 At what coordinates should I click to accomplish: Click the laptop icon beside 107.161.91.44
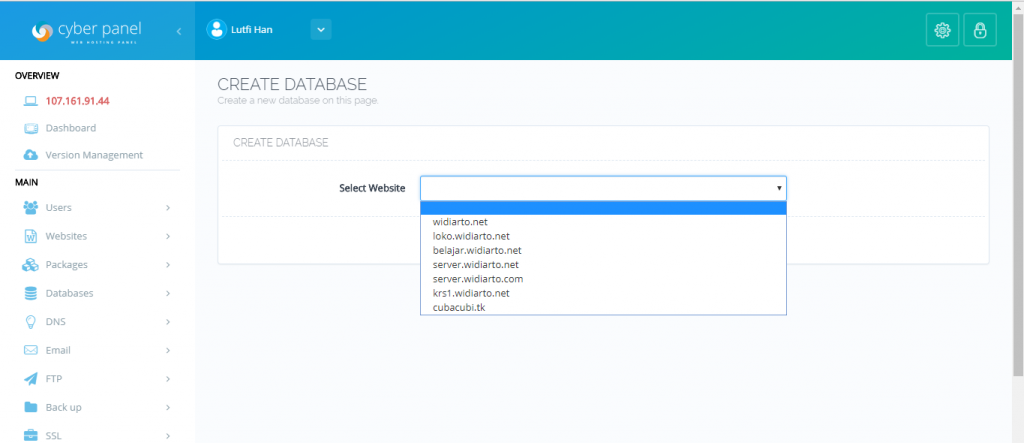pyautogui.click(x=31, y=101)
